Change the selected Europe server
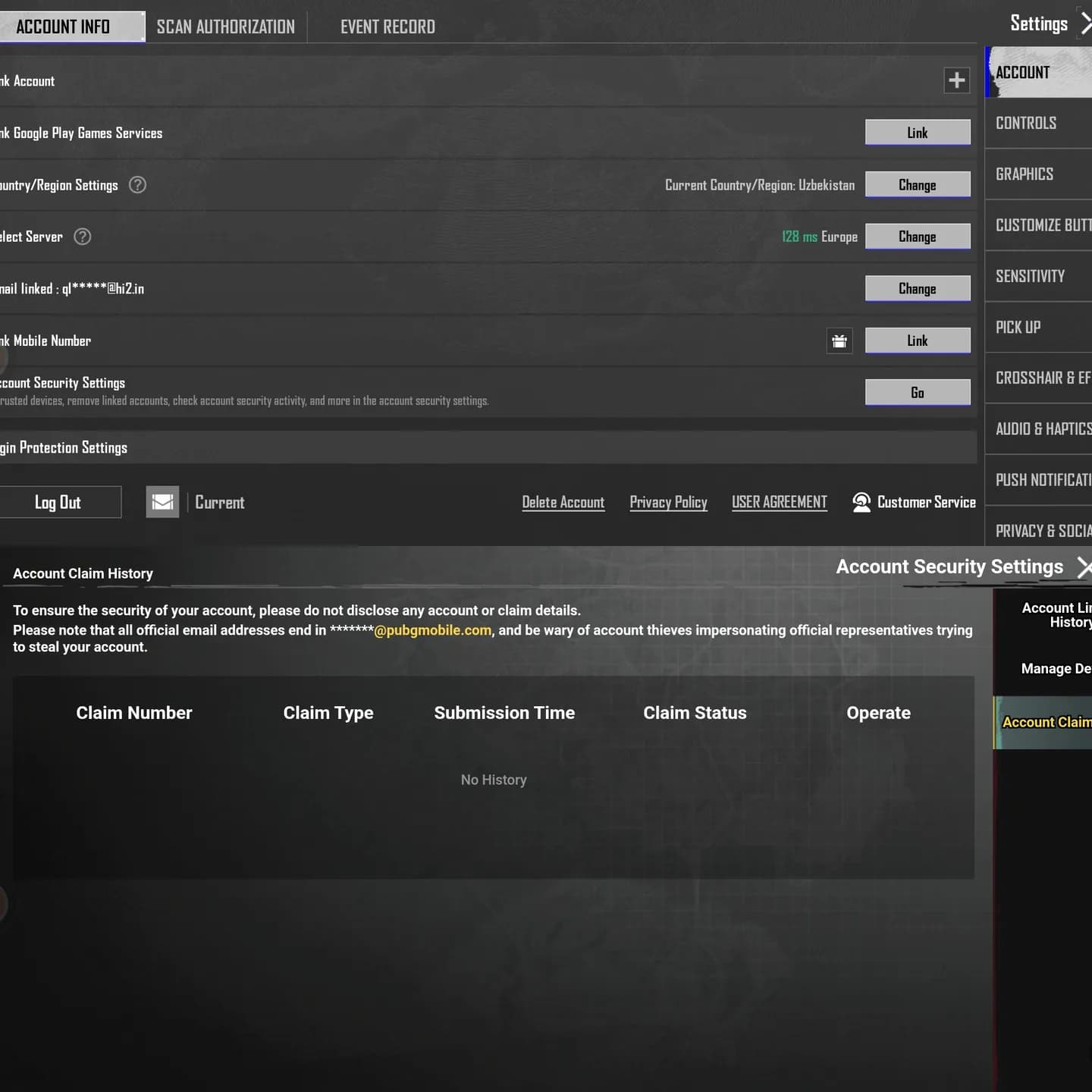 pyautogui.click(x=918, y=237)
